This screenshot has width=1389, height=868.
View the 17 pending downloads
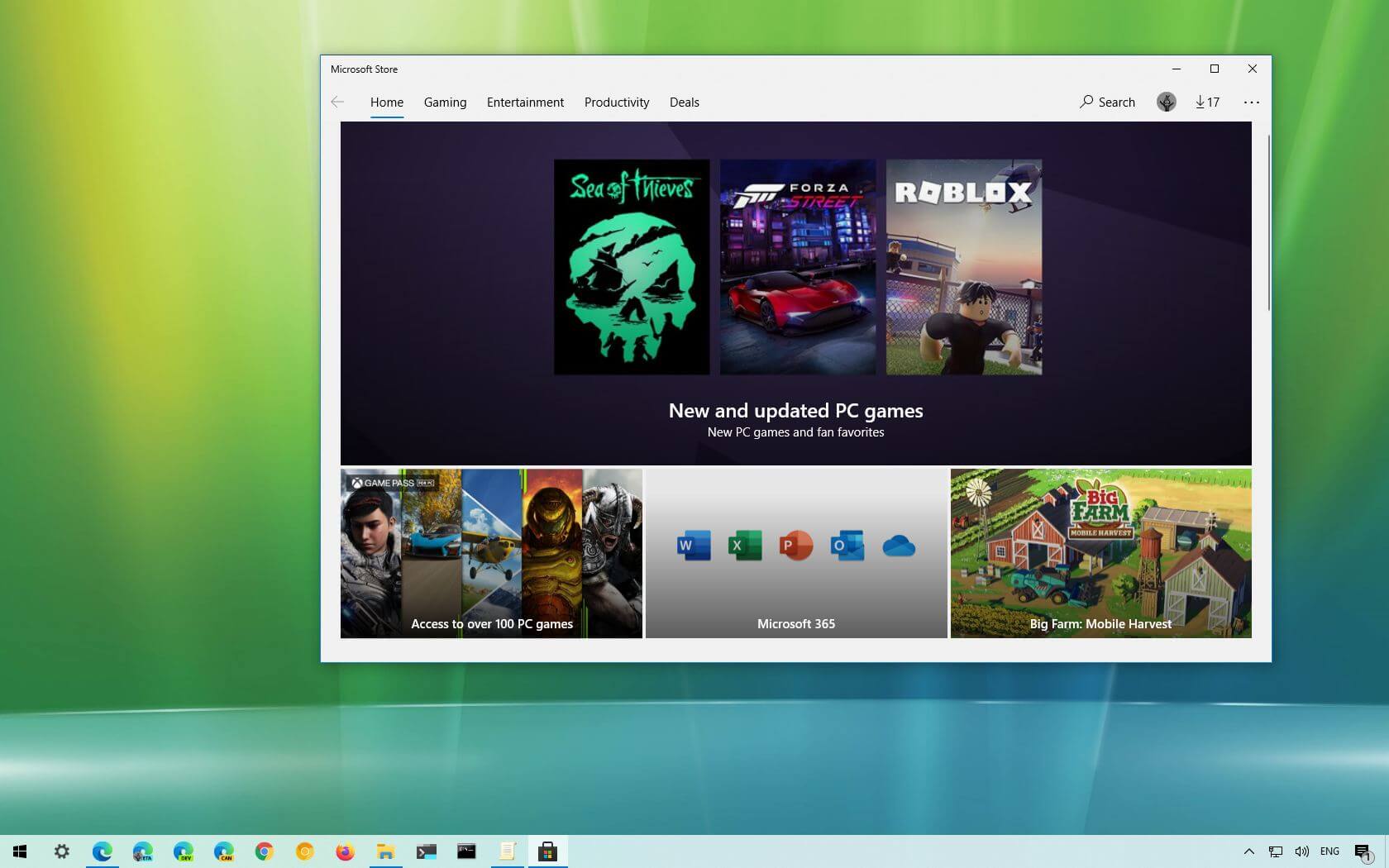click(x=1207, y=102)
